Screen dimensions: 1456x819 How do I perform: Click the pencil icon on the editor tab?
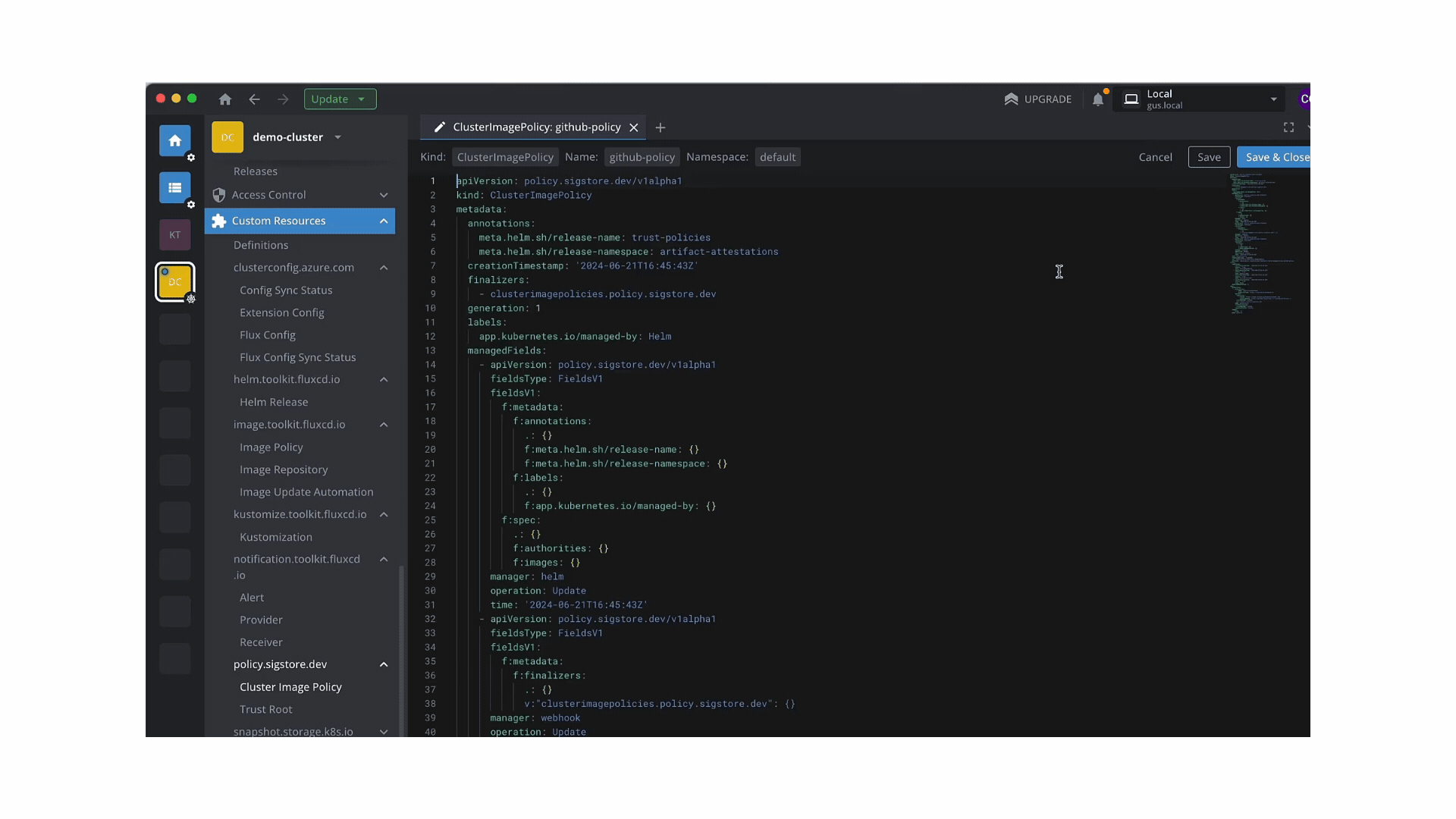tap(439, 127)
